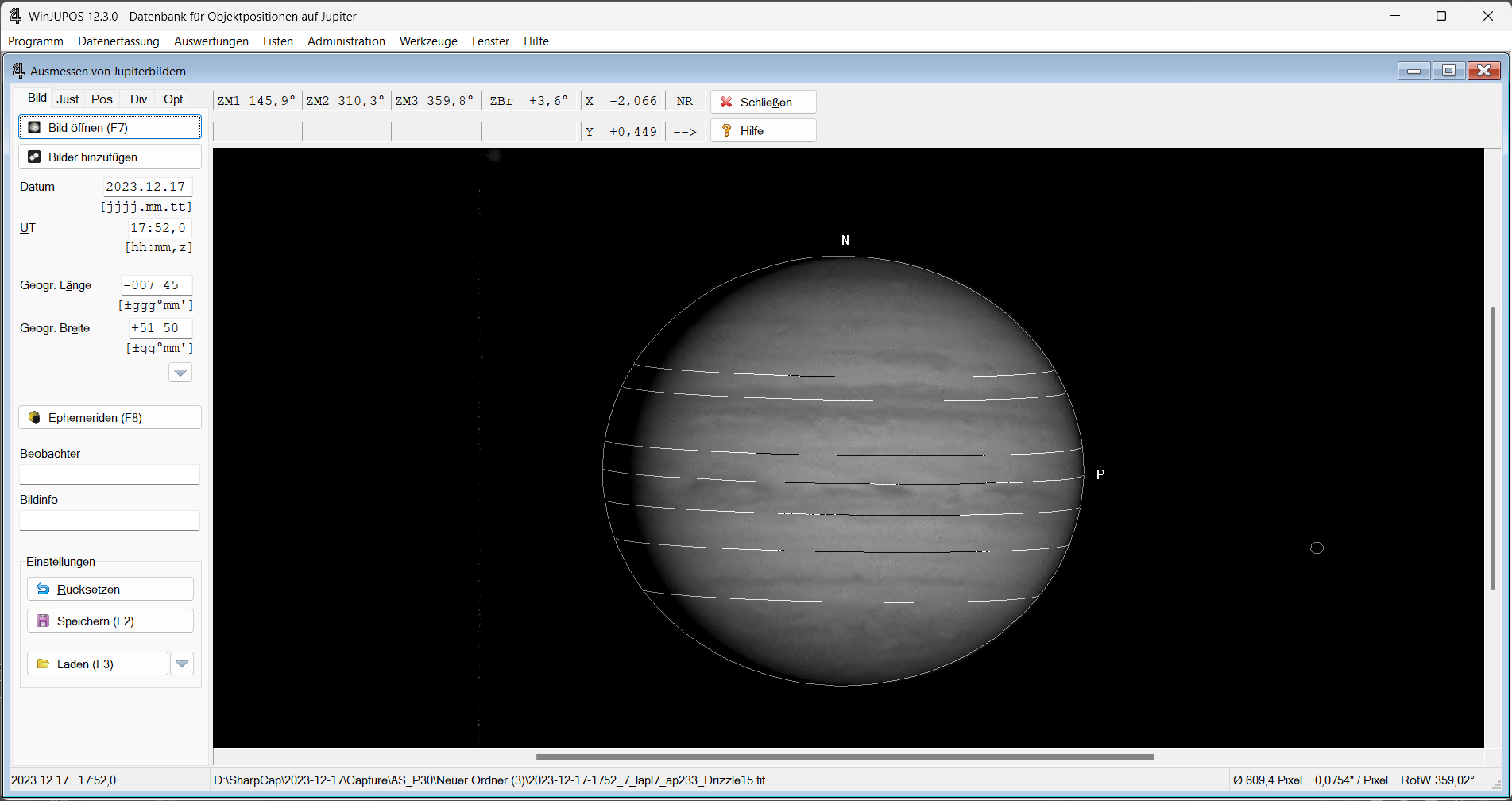Click the ZM3 359,8° readout
This screenshot has height=801, width=1512.
point(435,101)
